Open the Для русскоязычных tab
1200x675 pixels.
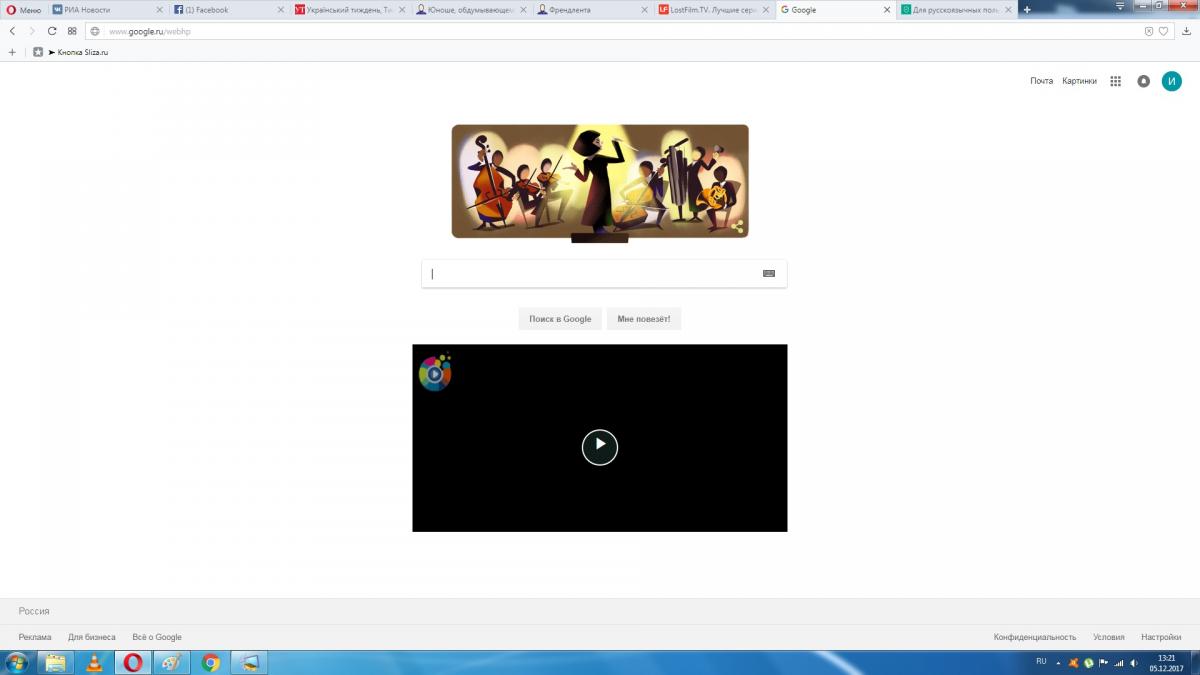955,10
